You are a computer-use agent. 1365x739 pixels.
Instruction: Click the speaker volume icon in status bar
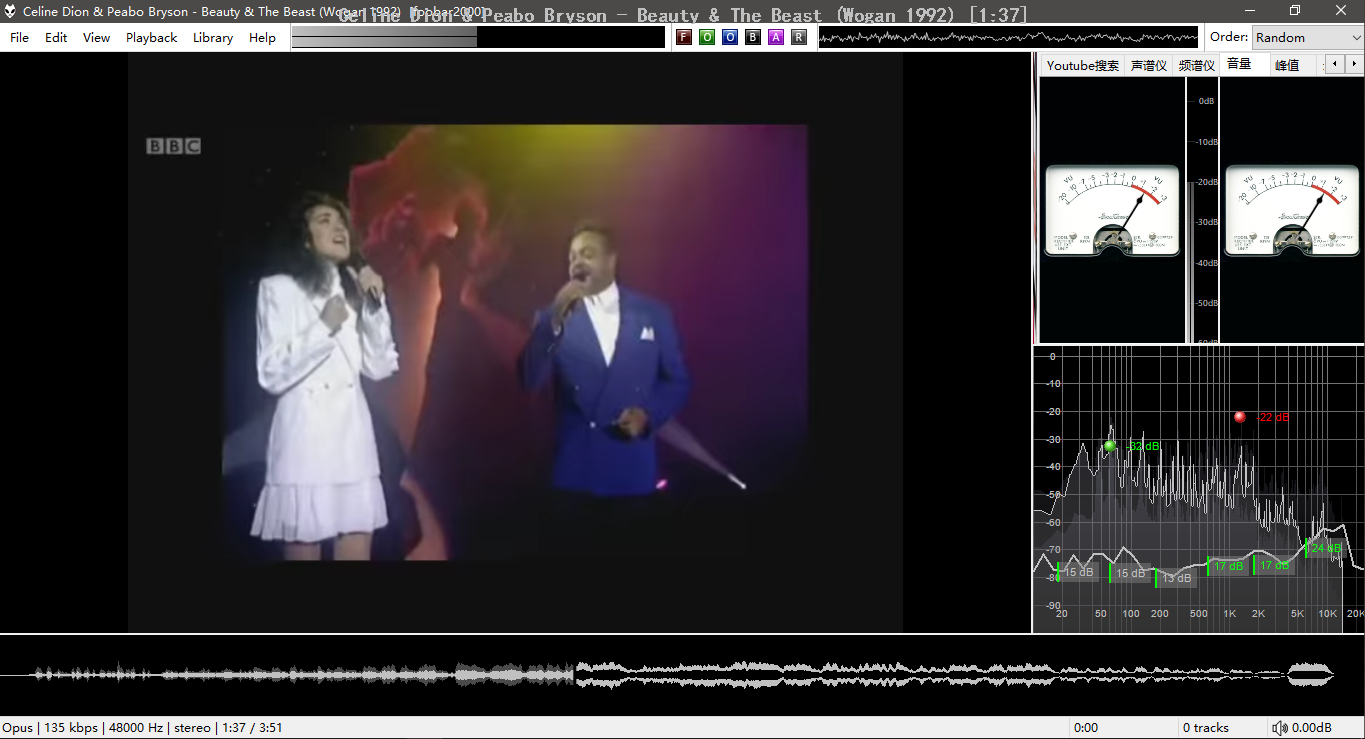tap(1279, 728)
